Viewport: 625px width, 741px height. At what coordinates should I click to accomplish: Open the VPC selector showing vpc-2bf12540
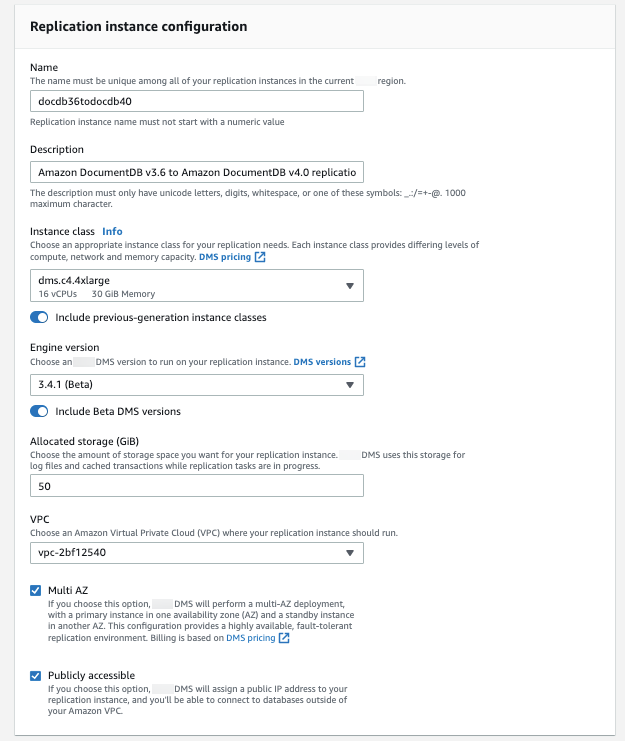[197, 553]
